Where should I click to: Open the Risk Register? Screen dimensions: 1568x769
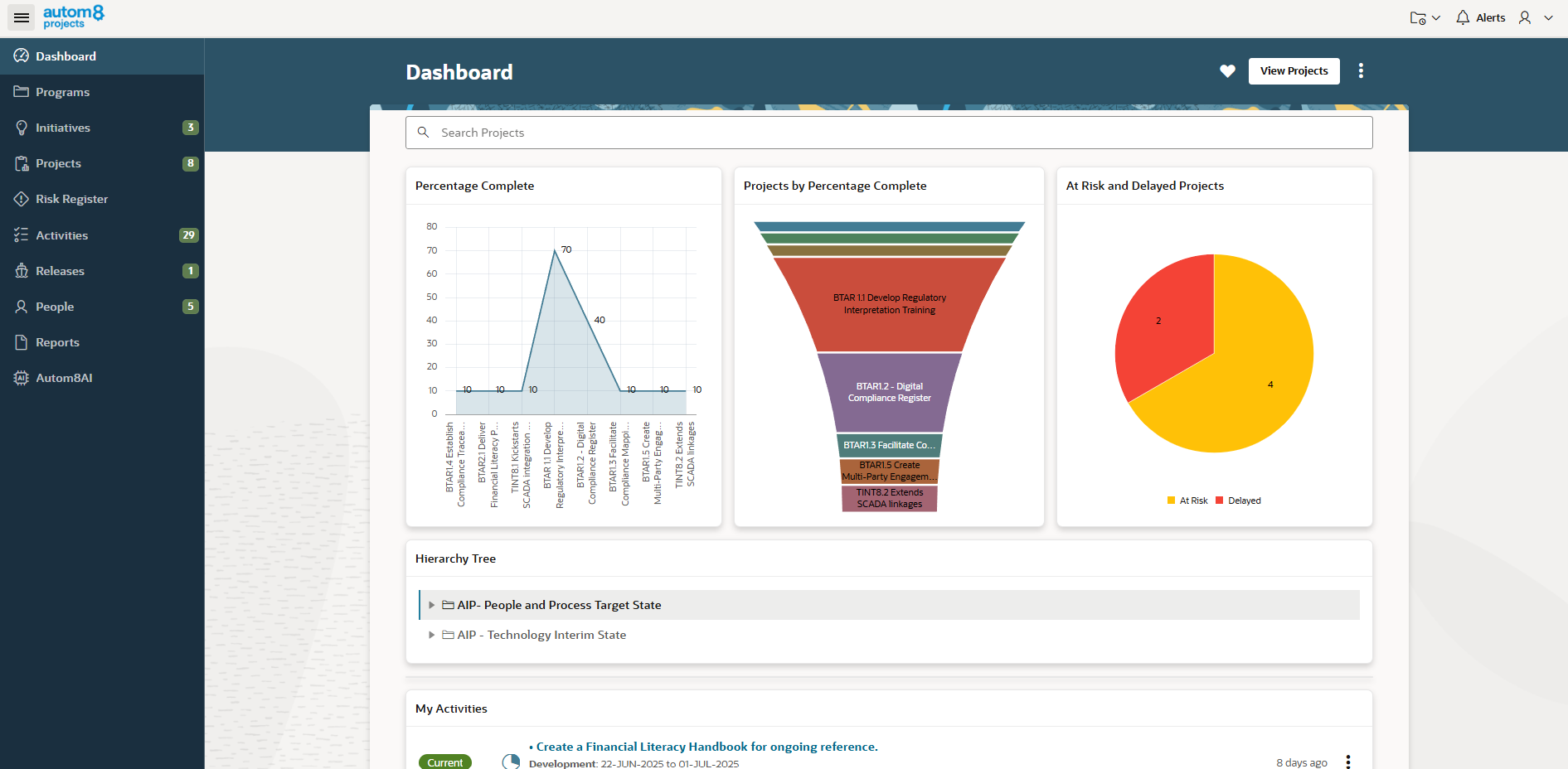pos(72,199)
